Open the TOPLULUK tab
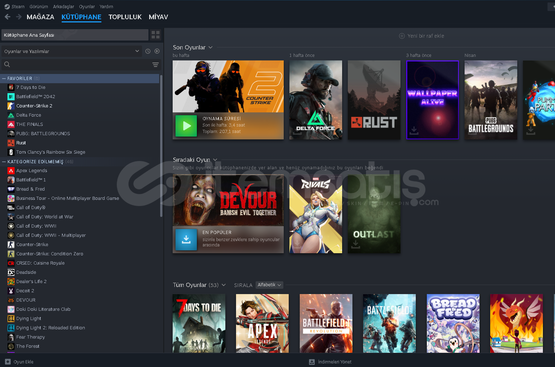This screenshot has width=555, height=367. click(x=125, y=17)
